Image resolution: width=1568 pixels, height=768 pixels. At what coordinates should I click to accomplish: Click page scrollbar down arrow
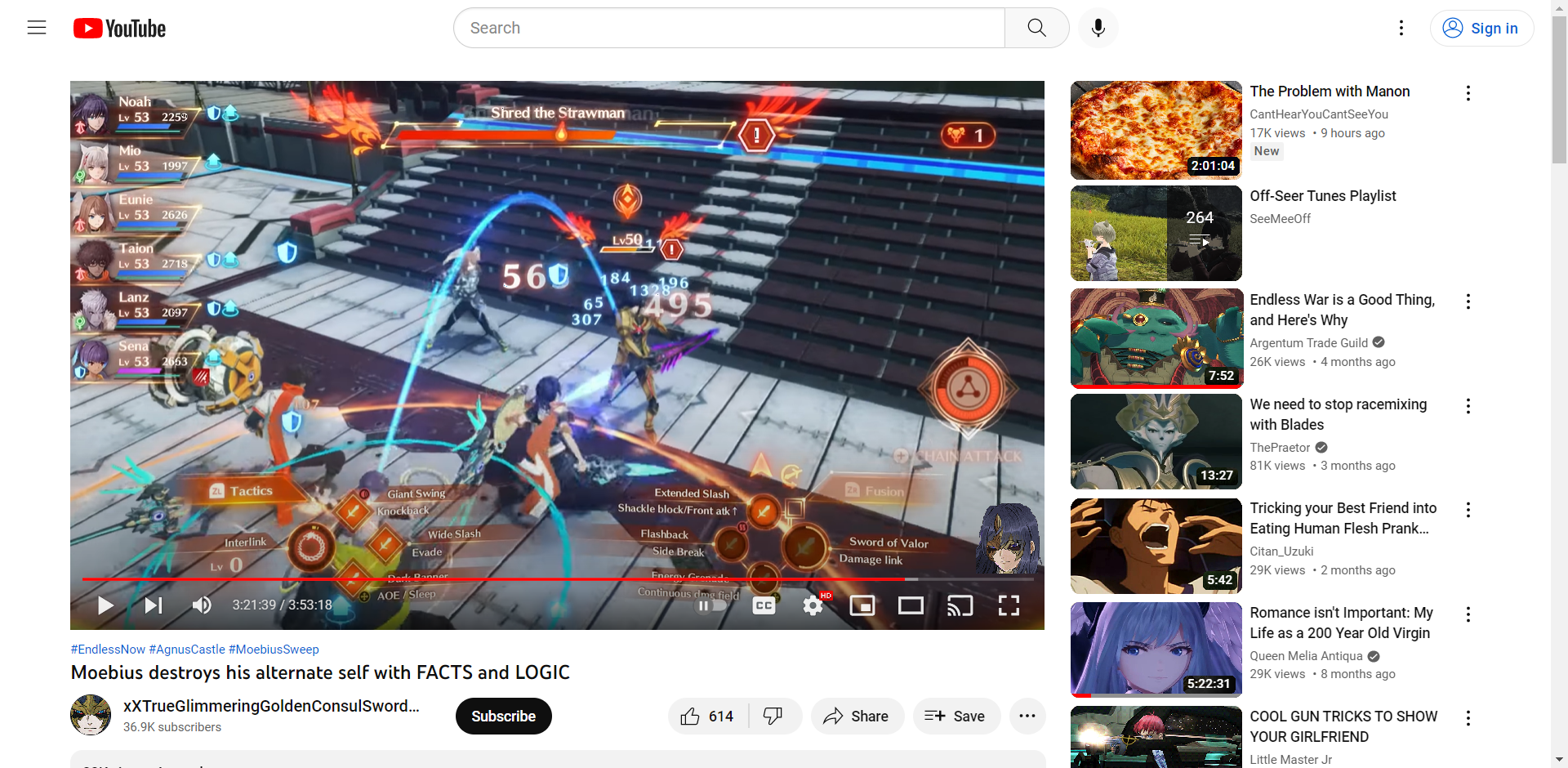pos(1559,760)
